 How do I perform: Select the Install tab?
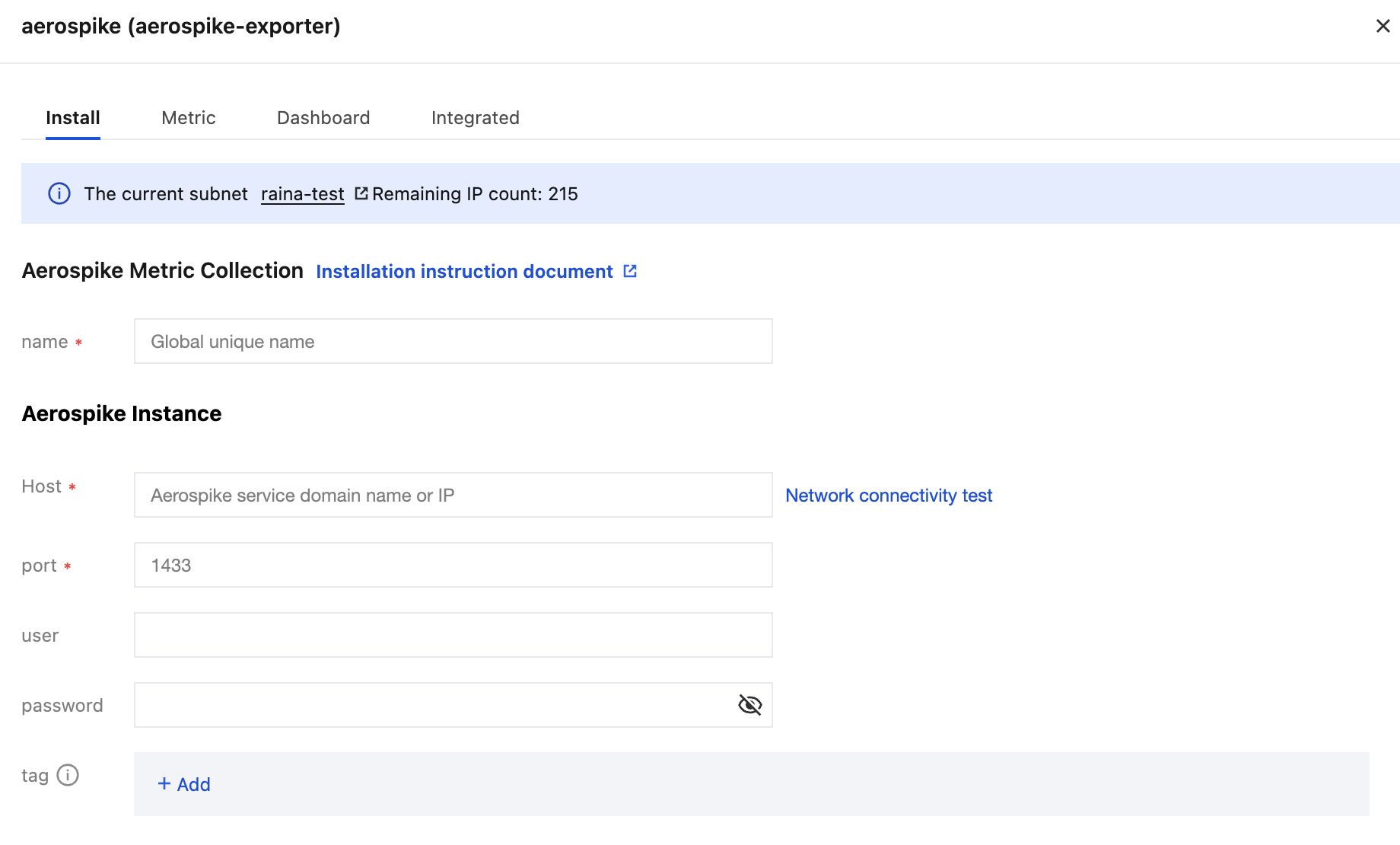(x=73, y=118)
